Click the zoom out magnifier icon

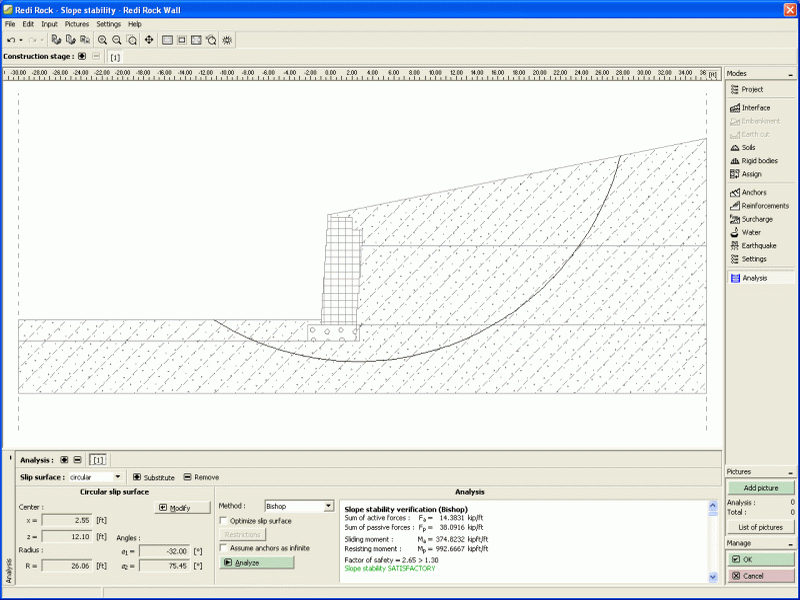click(x=117, y=40)
